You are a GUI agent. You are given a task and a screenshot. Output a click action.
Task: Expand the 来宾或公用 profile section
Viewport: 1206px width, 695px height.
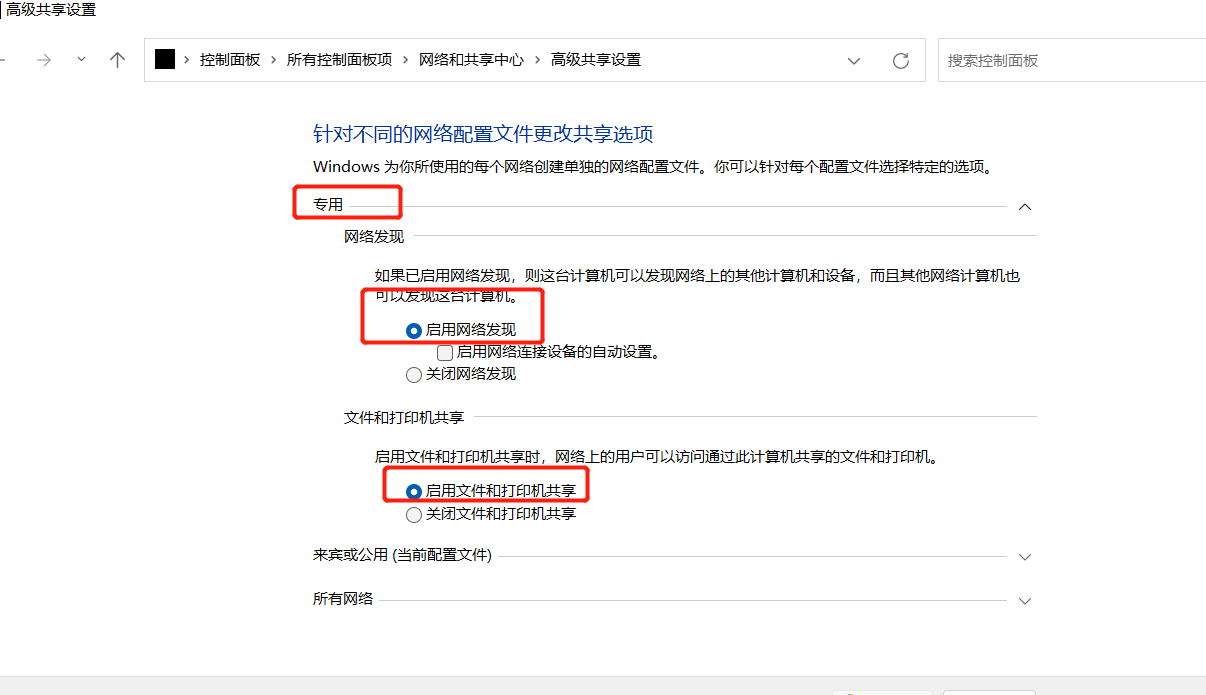[x=1024, y=556]
